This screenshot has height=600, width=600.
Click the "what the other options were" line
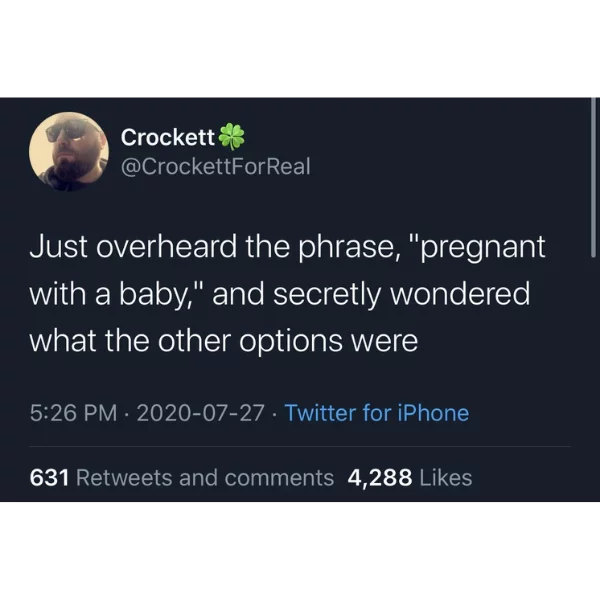click(x=224, y=341)
